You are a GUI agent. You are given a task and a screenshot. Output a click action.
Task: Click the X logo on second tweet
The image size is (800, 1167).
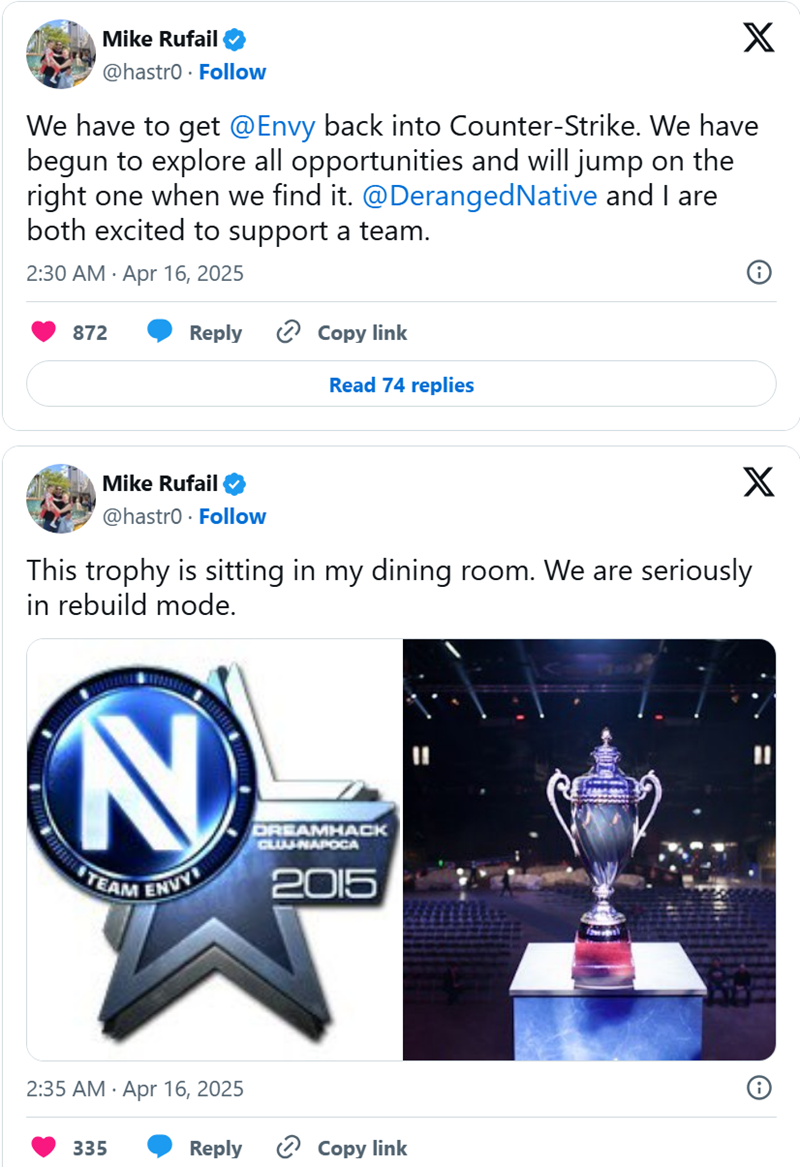click(x=759, y=482)
